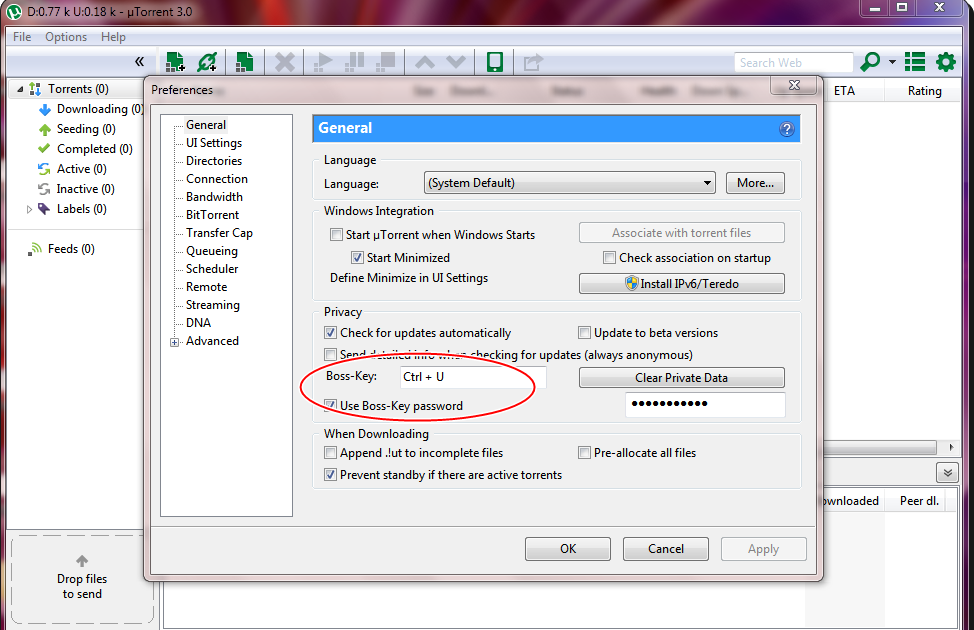Select UI Settings in preferences tree
The width and height of the screenshot is (974, 630).
pyautogui.click(x=214, y=143)
